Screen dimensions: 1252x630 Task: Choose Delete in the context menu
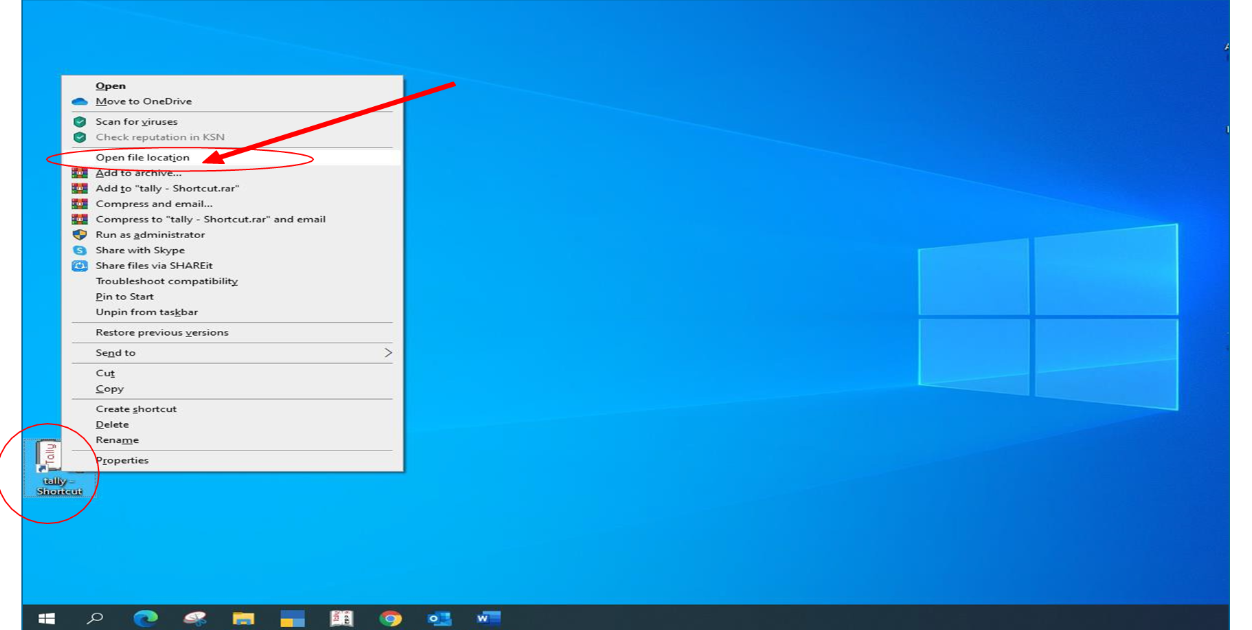pyautogui.click(x=233, y=425)
